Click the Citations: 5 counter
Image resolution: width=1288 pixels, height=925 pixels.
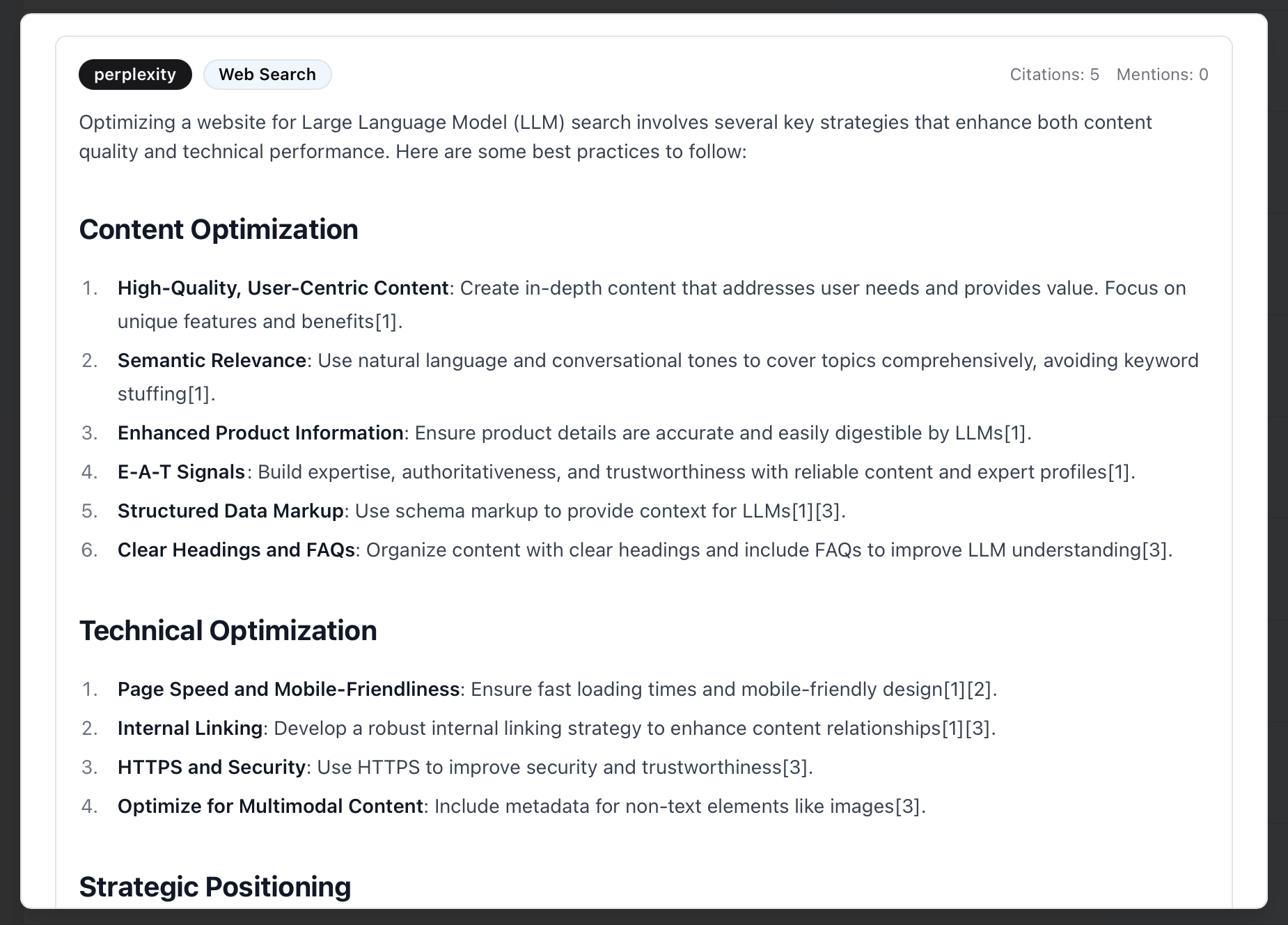click(x=1054, y=75)
